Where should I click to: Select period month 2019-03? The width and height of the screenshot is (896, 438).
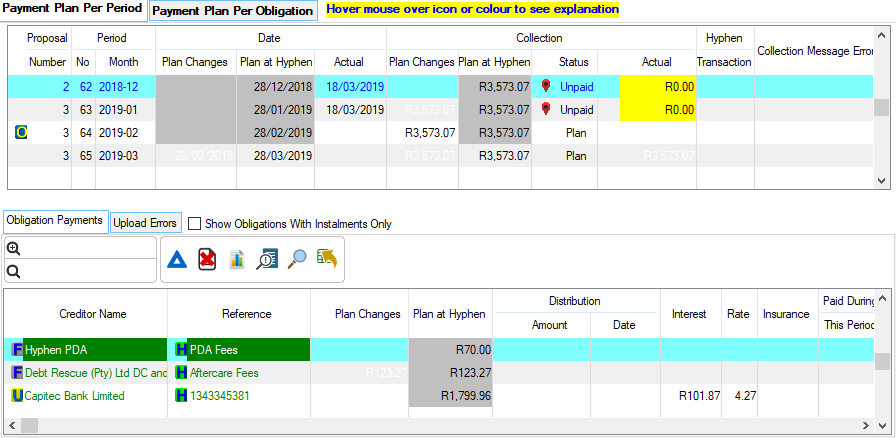(118, 156)
